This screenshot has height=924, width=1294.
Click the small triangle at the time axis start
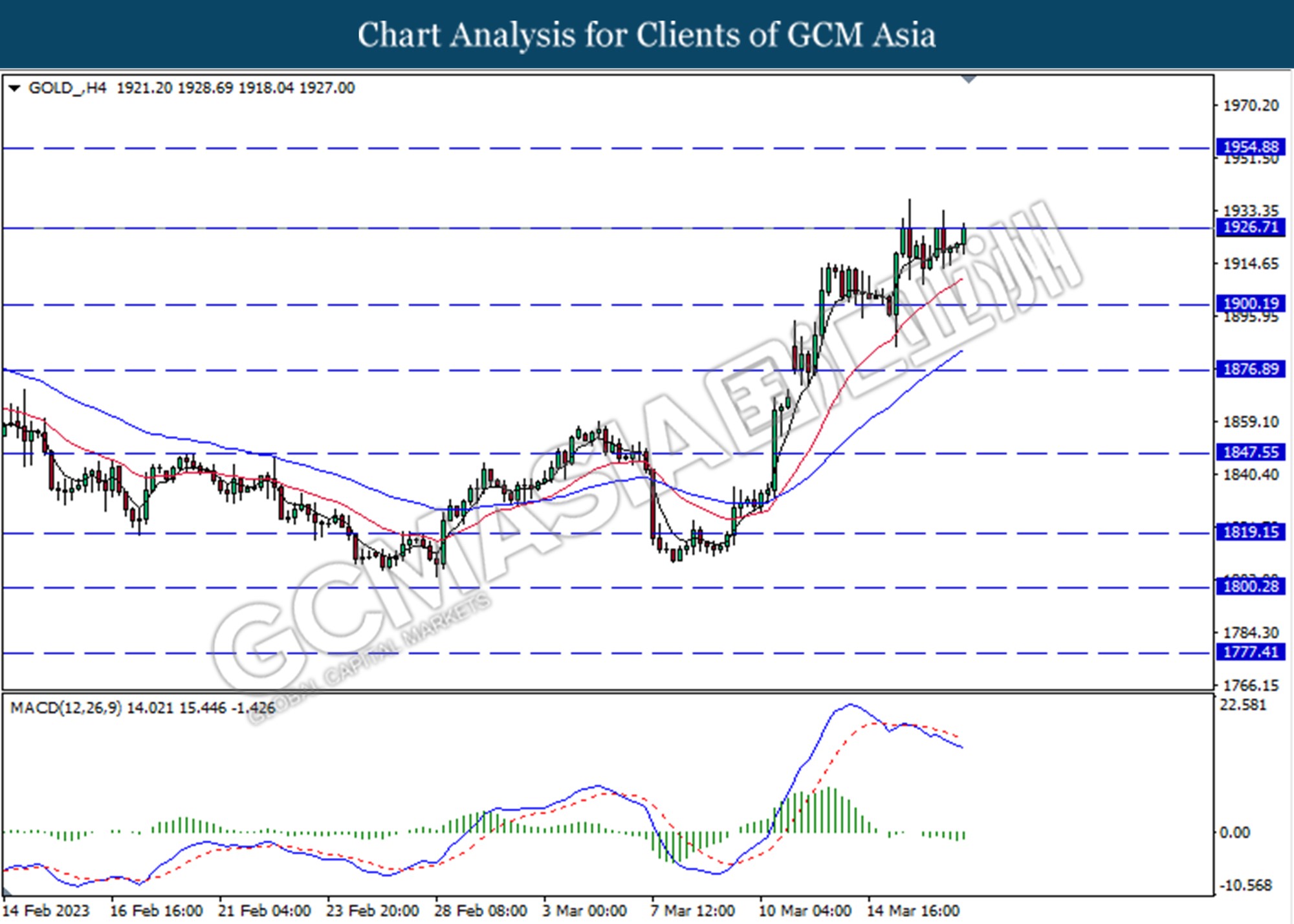click(6, 894)
